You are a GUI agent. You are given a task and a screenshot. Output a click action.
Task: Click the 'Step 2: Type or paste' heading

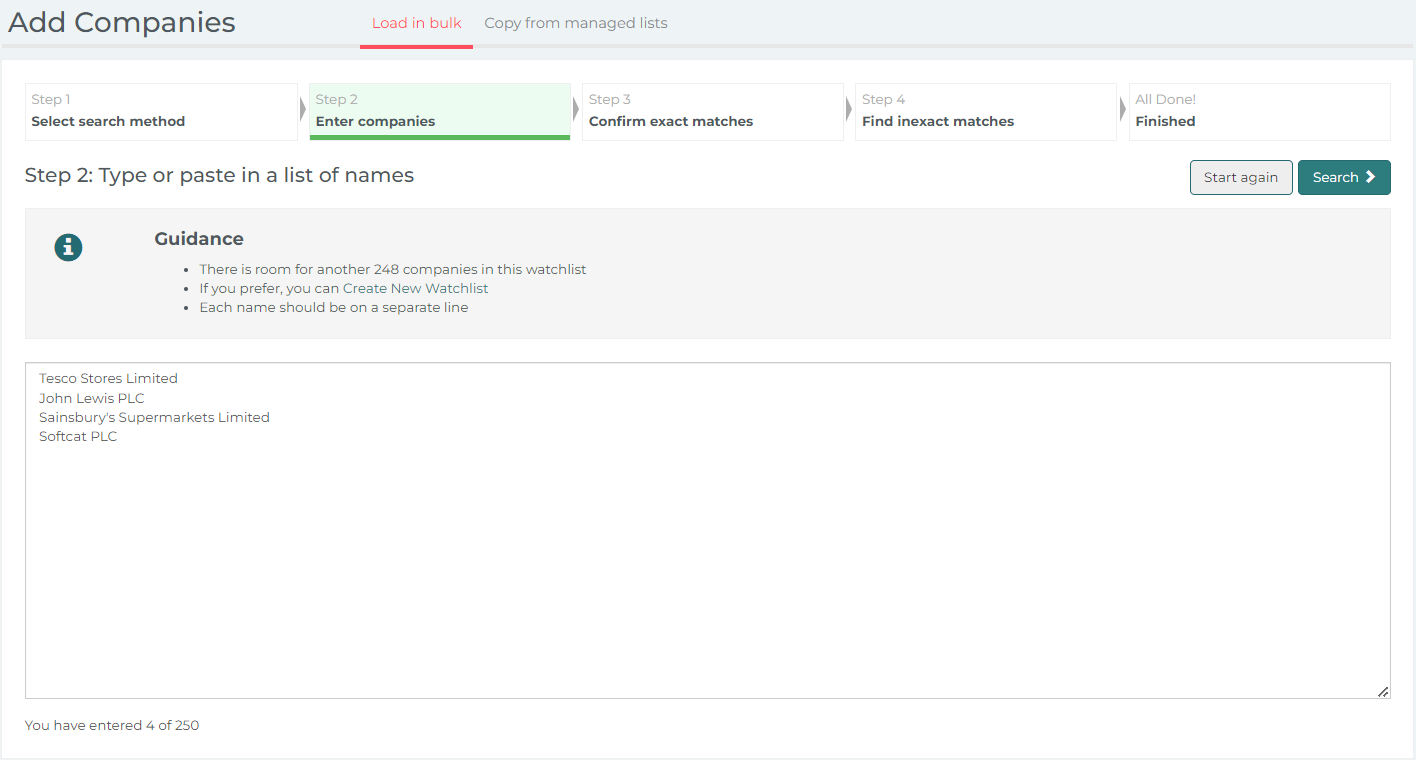tap(219, 175)
